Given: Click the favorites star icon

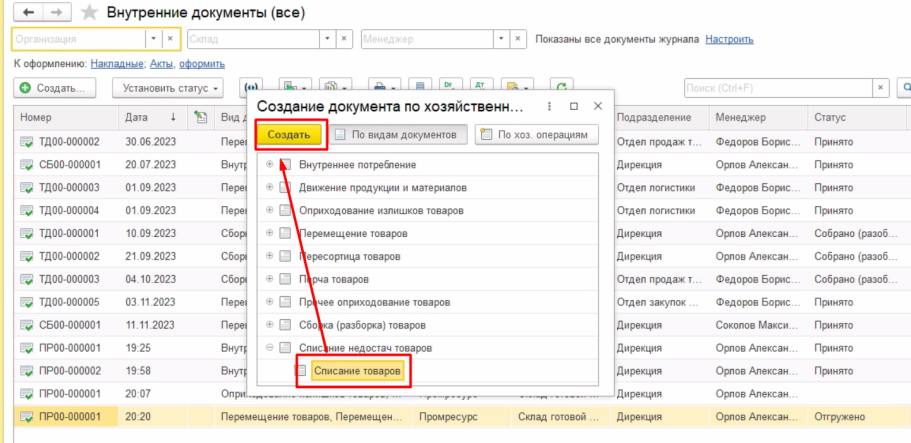Looking at the screenshot, I should click(x=89, y=13).
